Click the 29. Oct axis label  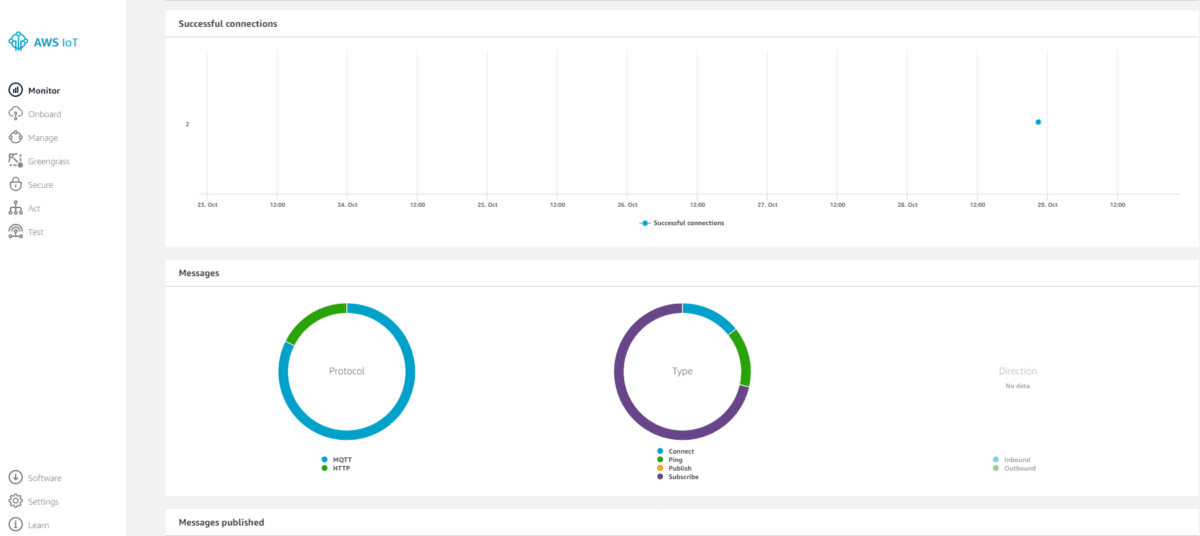click(x=1047, y=204)
